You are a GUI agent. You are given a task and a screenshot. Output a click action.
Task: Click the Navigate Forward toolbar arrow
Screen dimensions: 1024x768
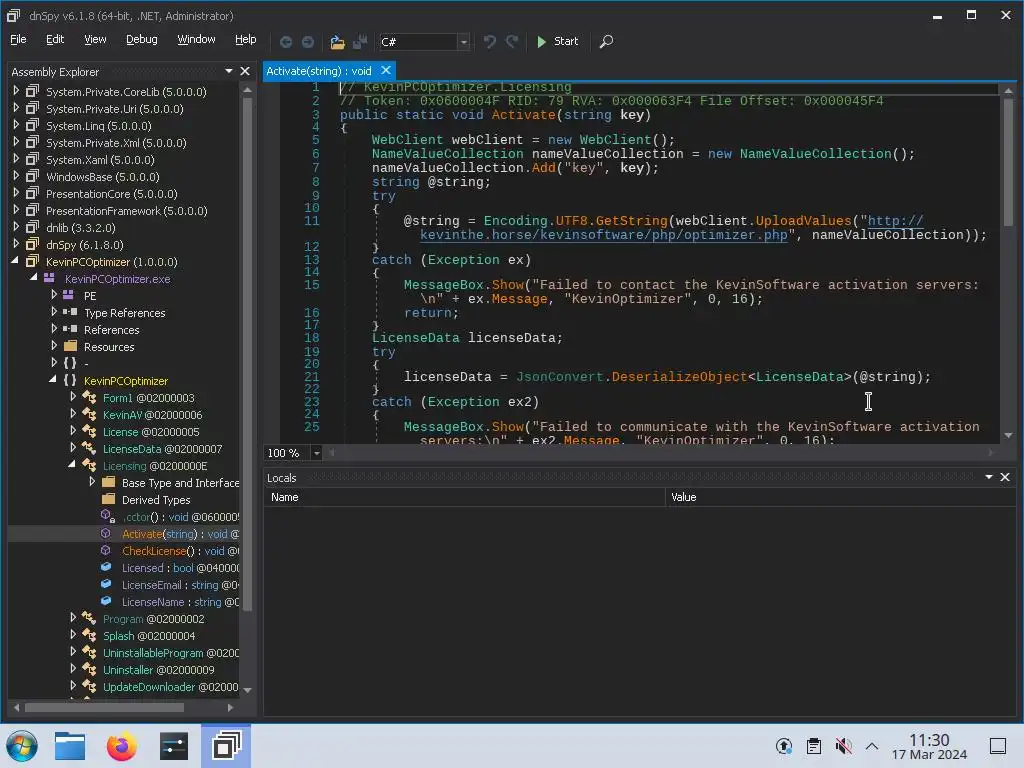pyautogui.click(x=308, y=42)
